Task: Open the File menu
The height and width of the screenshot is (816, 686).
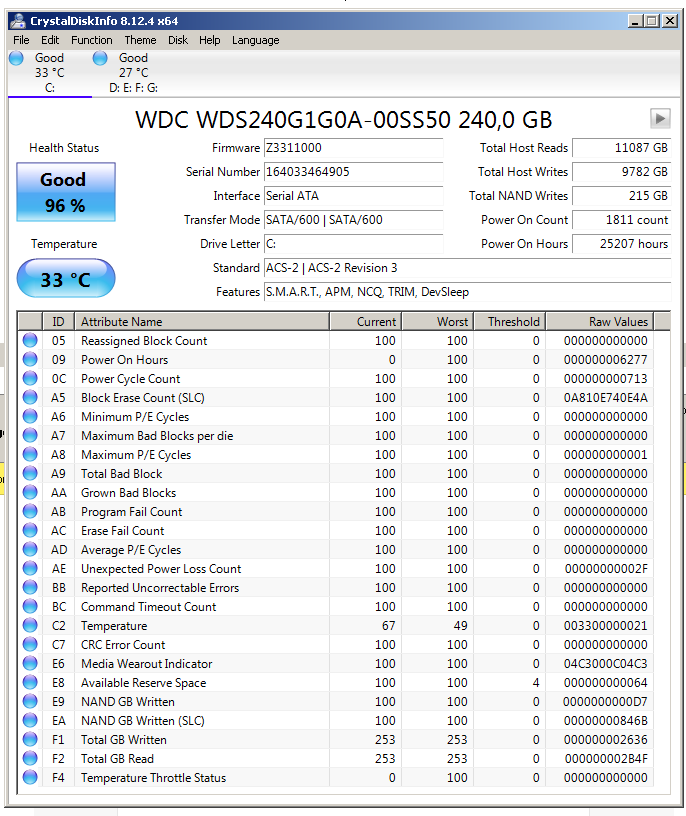Action: pyautogui.click(x=21, y=40)
